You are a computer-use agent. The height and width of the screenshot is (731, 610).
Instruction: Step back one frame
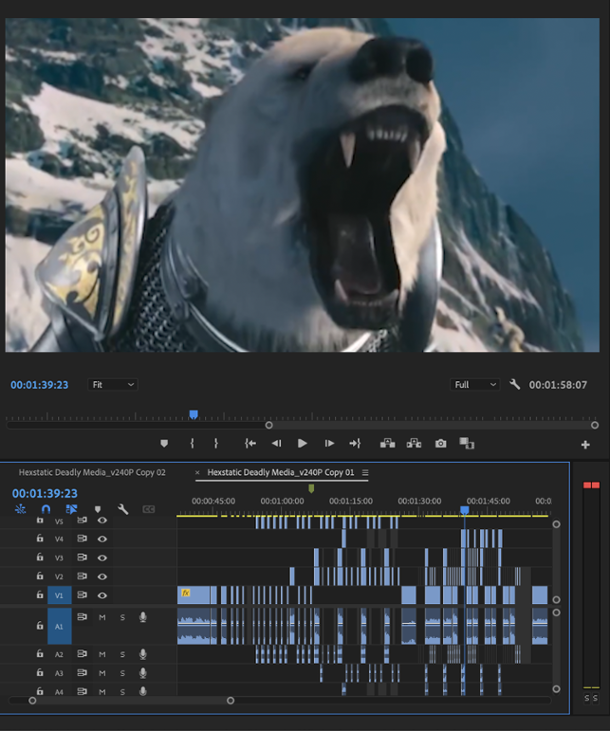276,443
